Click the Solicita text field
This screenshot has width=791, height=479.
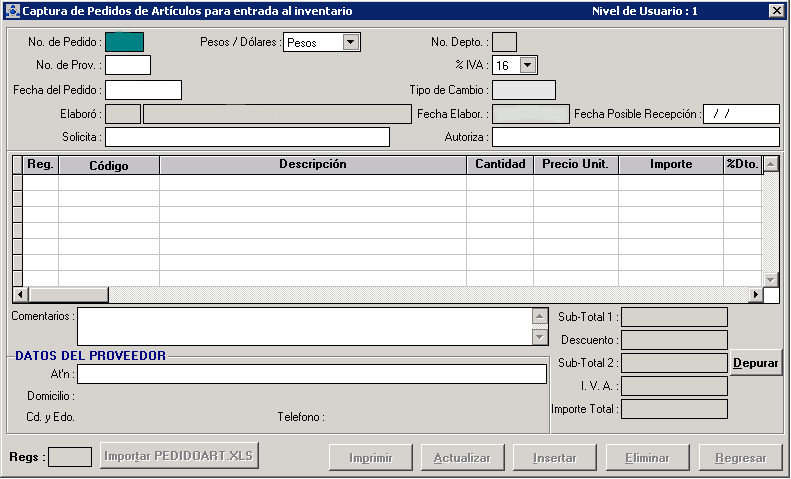(x=247, y=137)
